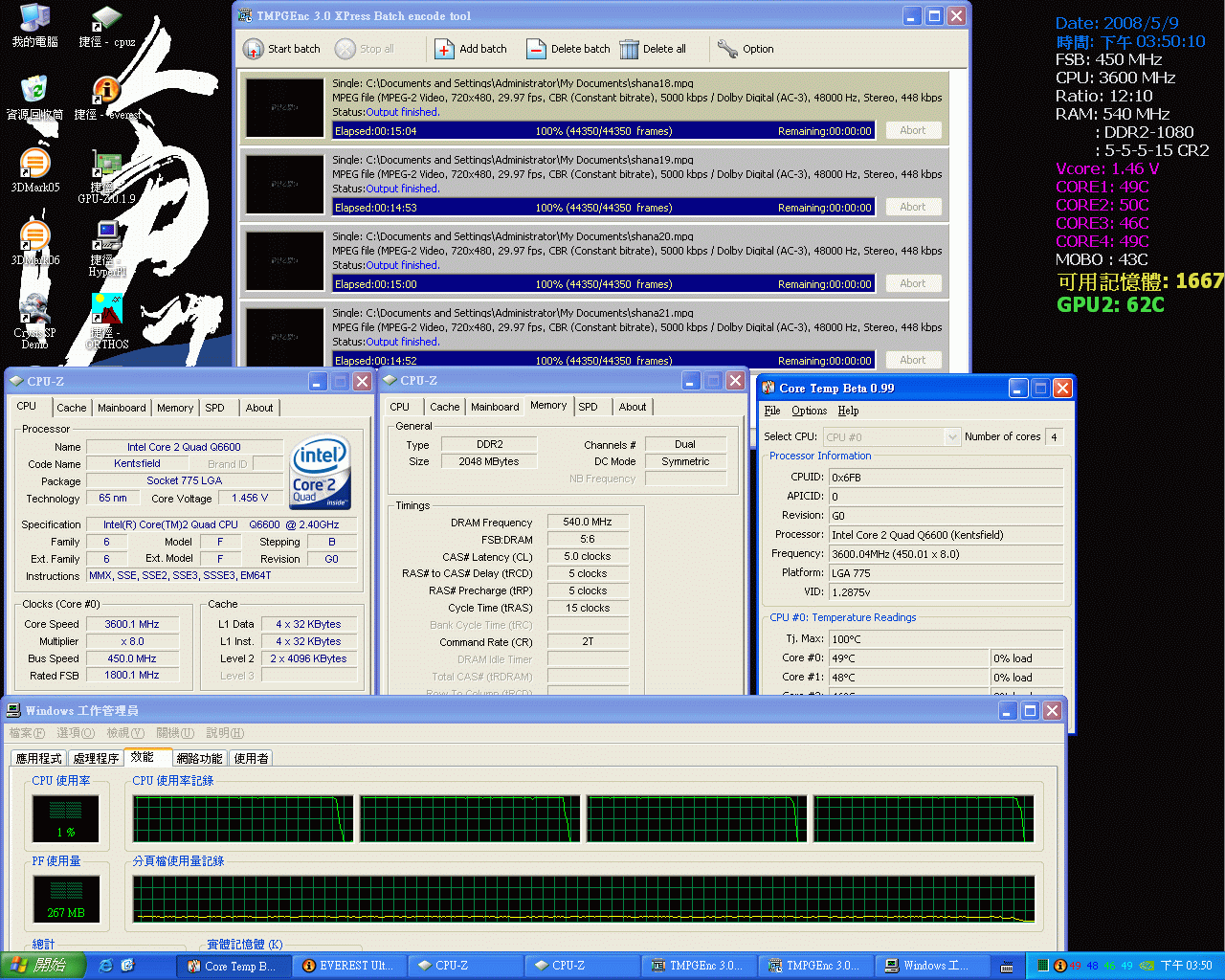Click the Core Speed value 3600.1 MHz
The width and height of the screenshot is (1225, 980).
tap(132, 624)
